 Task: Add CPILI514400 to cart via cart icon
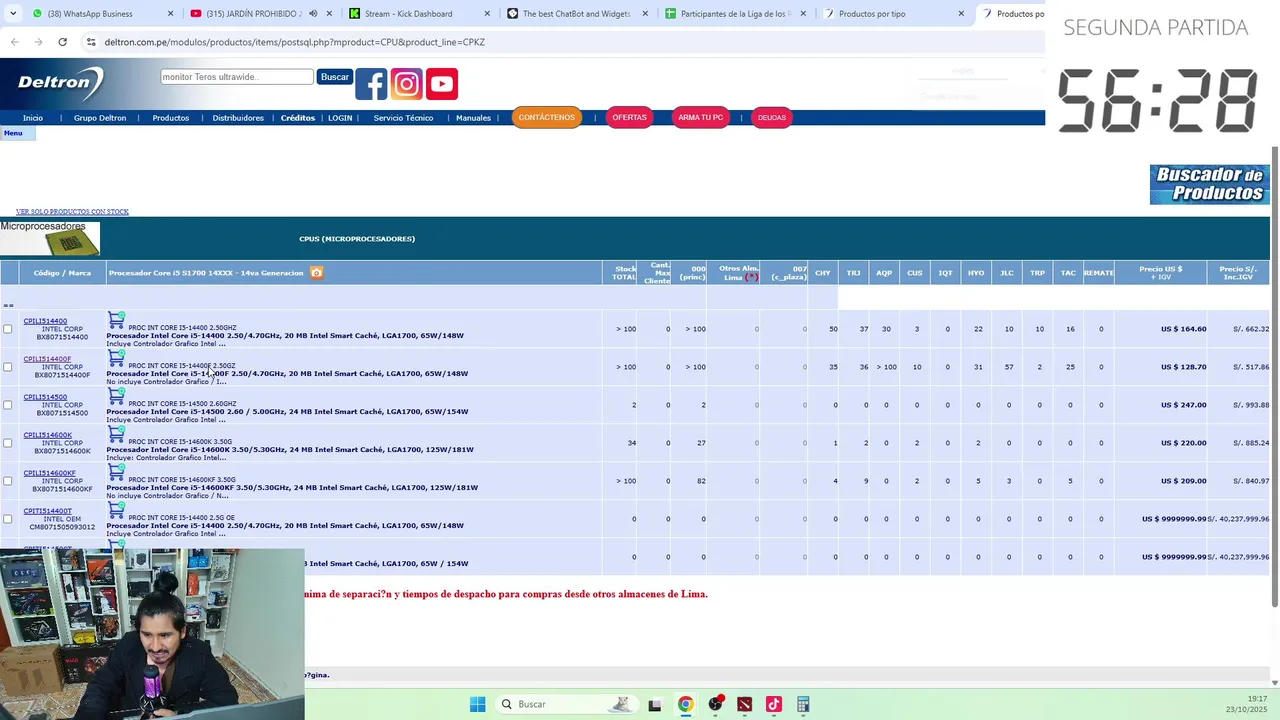(116, 320)
